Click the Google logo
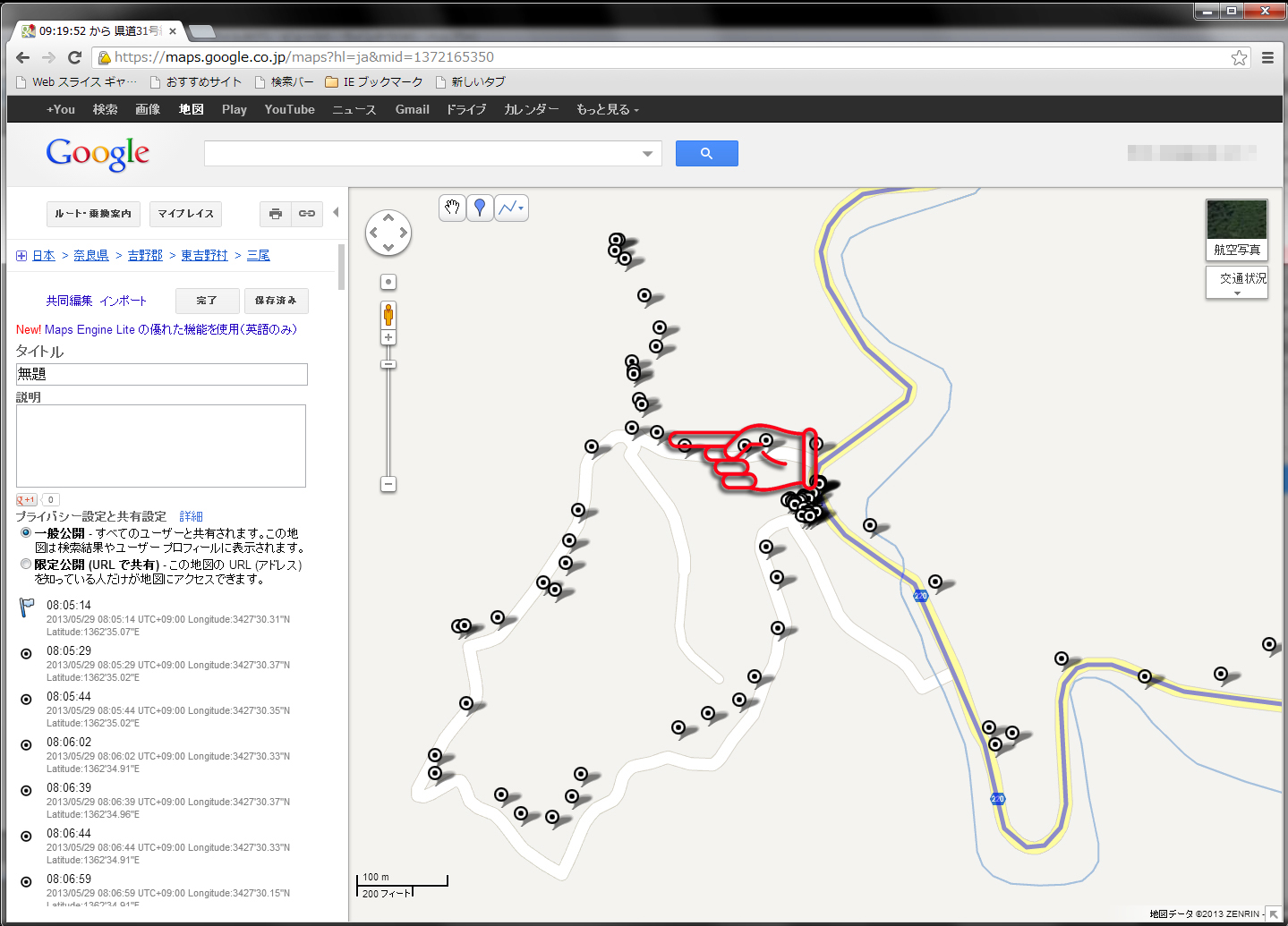Screen dimensions: 1288x926 (98, 154)
